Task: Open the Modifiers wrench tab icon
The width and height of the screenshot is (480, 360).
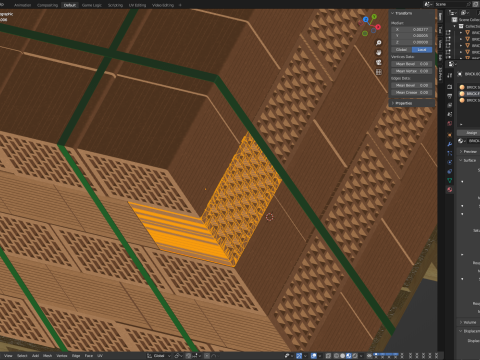Action: (450, 144)
